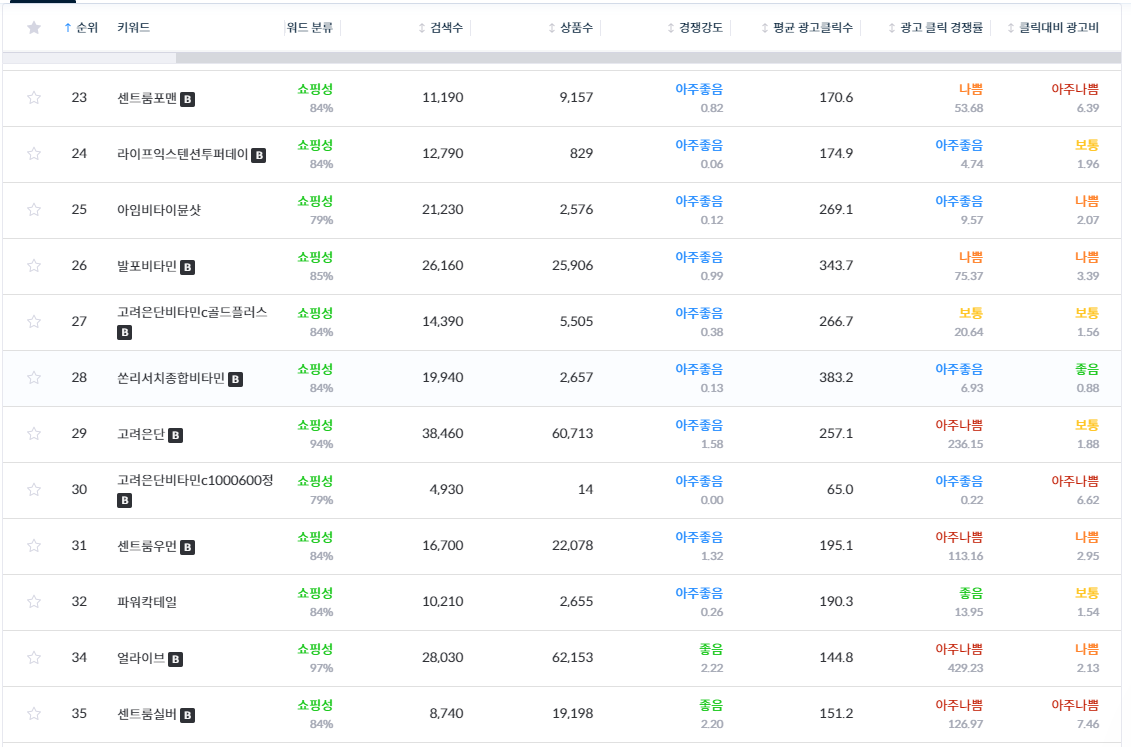Sort by 상품수 column header
The image size is (1131, 747).
[571, 27]
